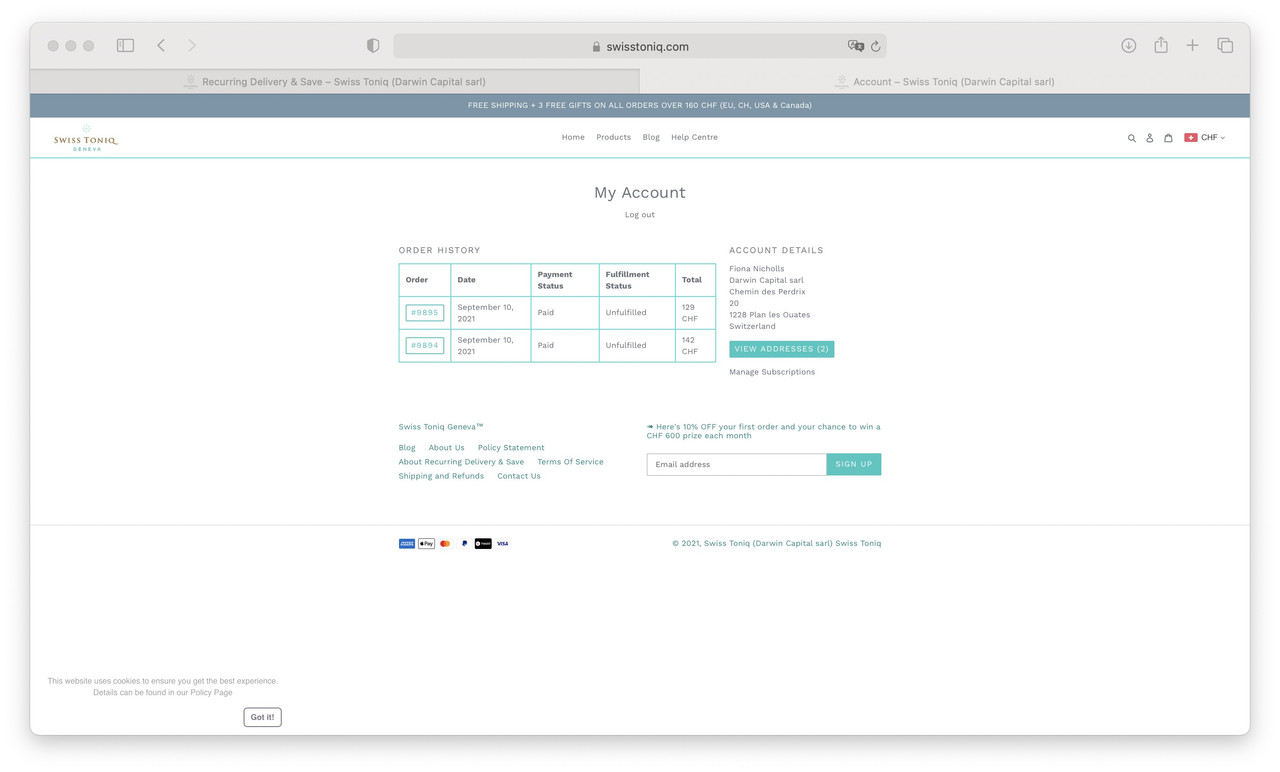Viewport: 1280px width, 772px height.
Task: Click the American Express payment icon
Action: point(407,544)
